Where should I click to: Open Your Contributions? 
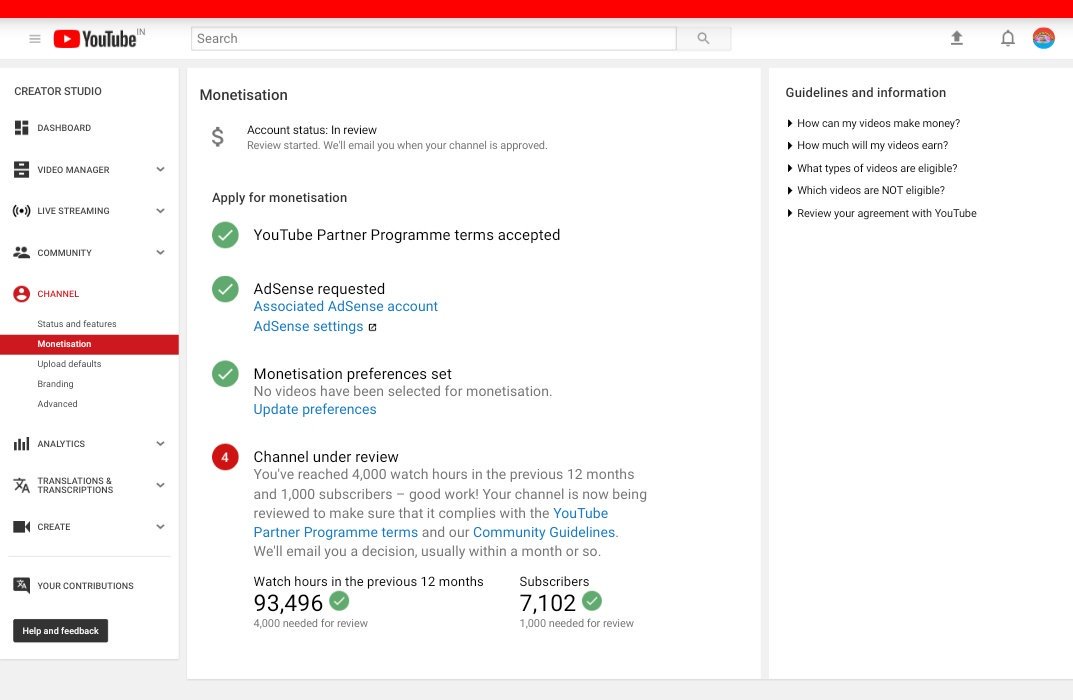86,586
